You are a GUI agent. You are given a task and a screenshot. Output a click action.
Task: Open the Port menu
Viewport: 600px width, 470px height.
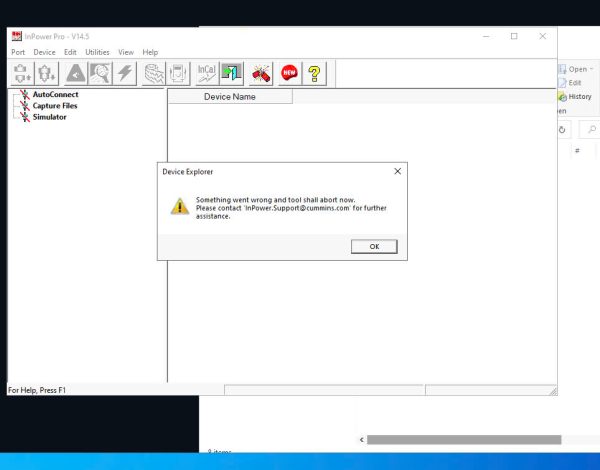pos(18,52)
